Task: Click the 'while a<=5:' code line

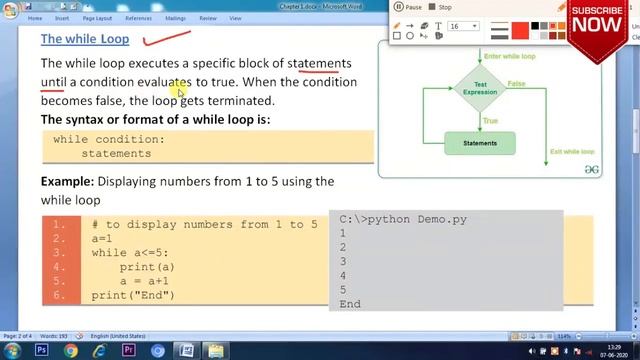Action: pos(130,253)
